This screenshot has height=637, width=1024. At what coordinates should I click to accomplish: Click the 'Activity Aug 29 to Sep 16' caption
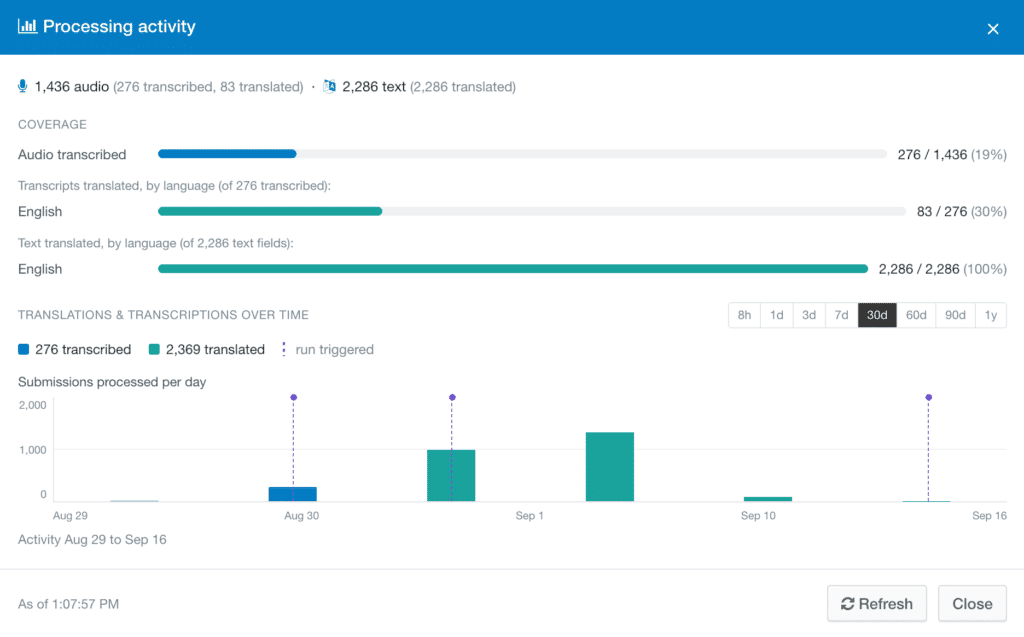pyautogui.click(x=92, y=540)
